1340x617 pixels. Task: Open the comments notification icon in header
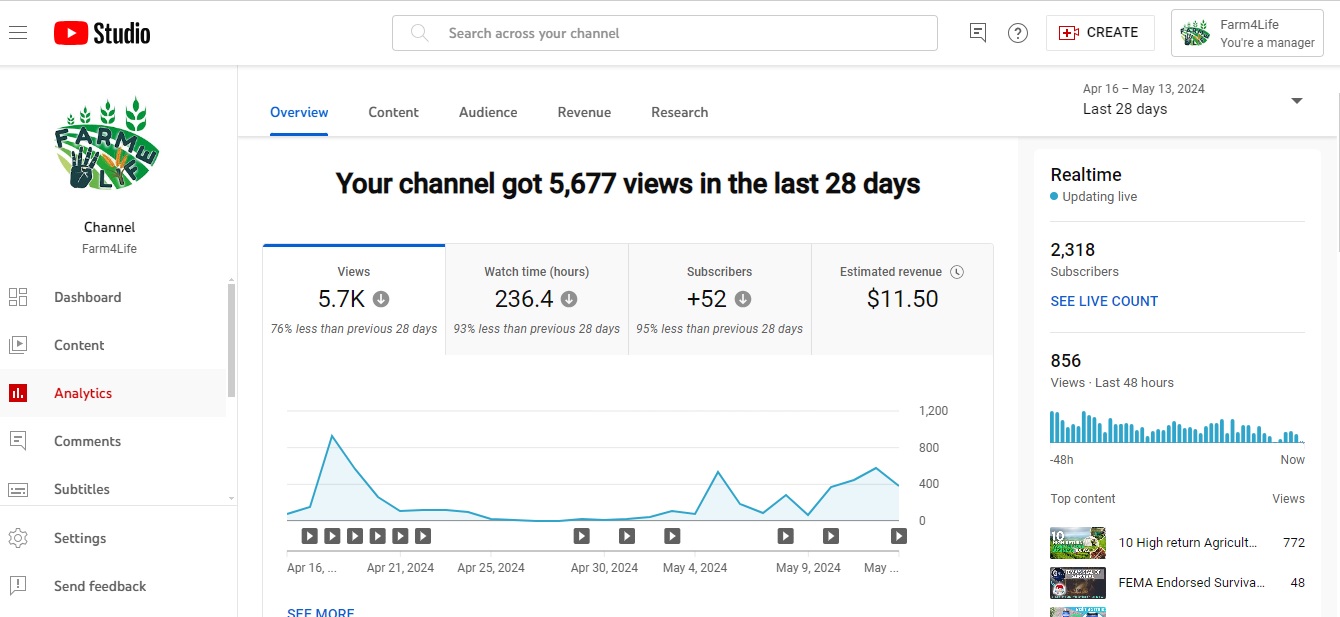coord(978,33)
